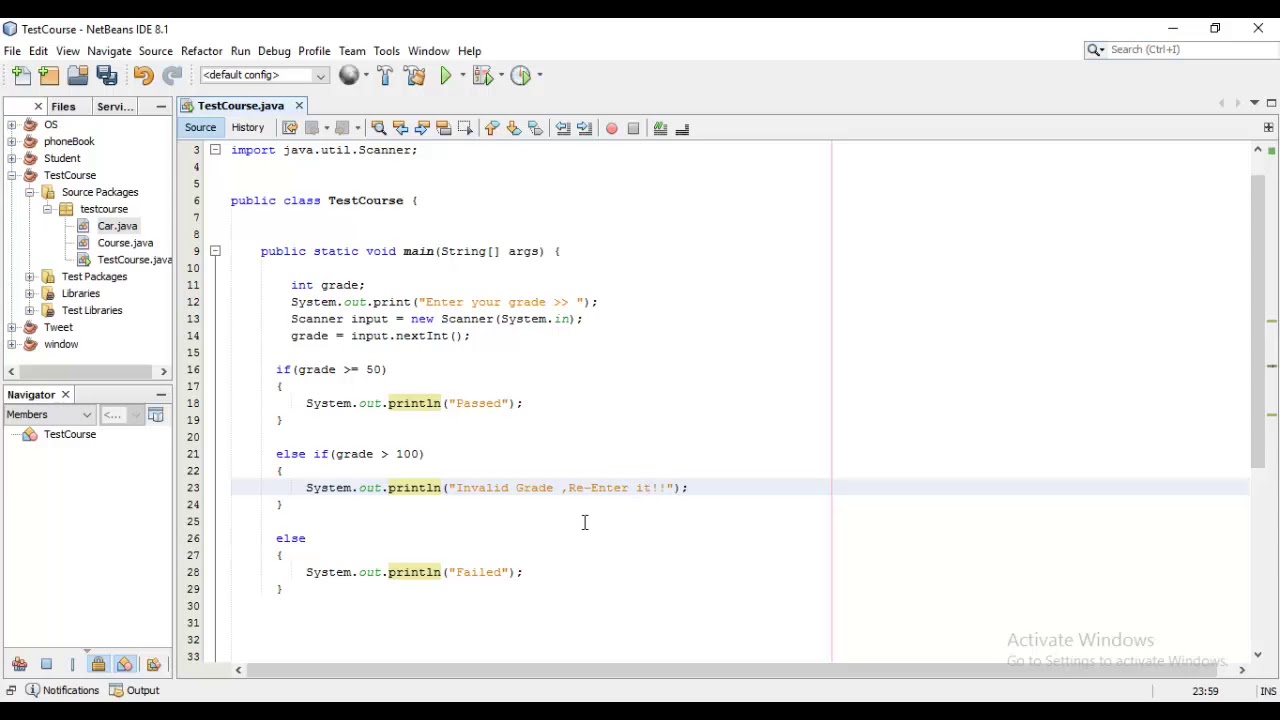
Task: Switch to the Files tab
Action: (x=63, y=106)
